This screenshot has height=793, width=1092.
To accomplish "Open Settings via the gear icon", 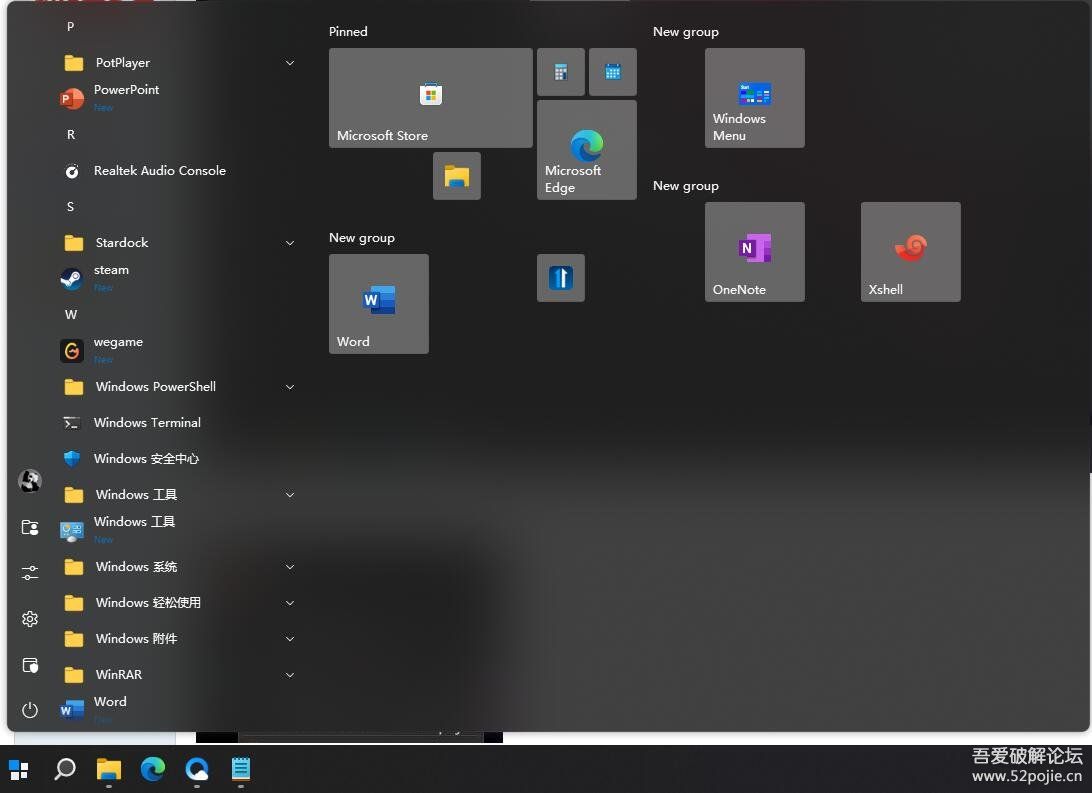I will (30, 619).
